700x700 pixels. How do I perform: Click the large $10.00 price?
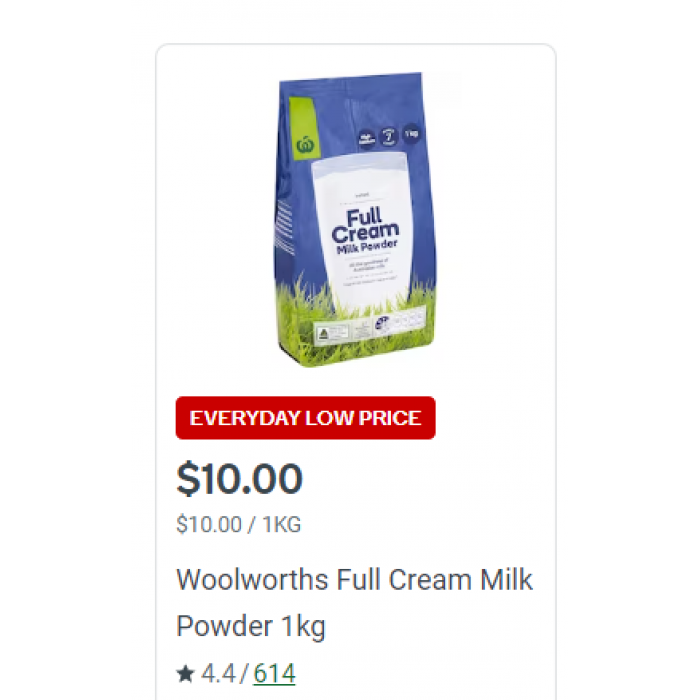(240, 479)
